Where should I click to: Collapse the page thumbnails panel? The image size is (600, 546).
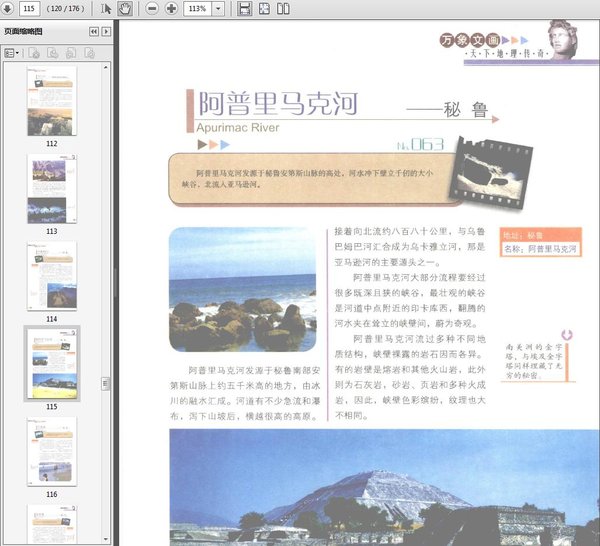(x=94, y=31)
